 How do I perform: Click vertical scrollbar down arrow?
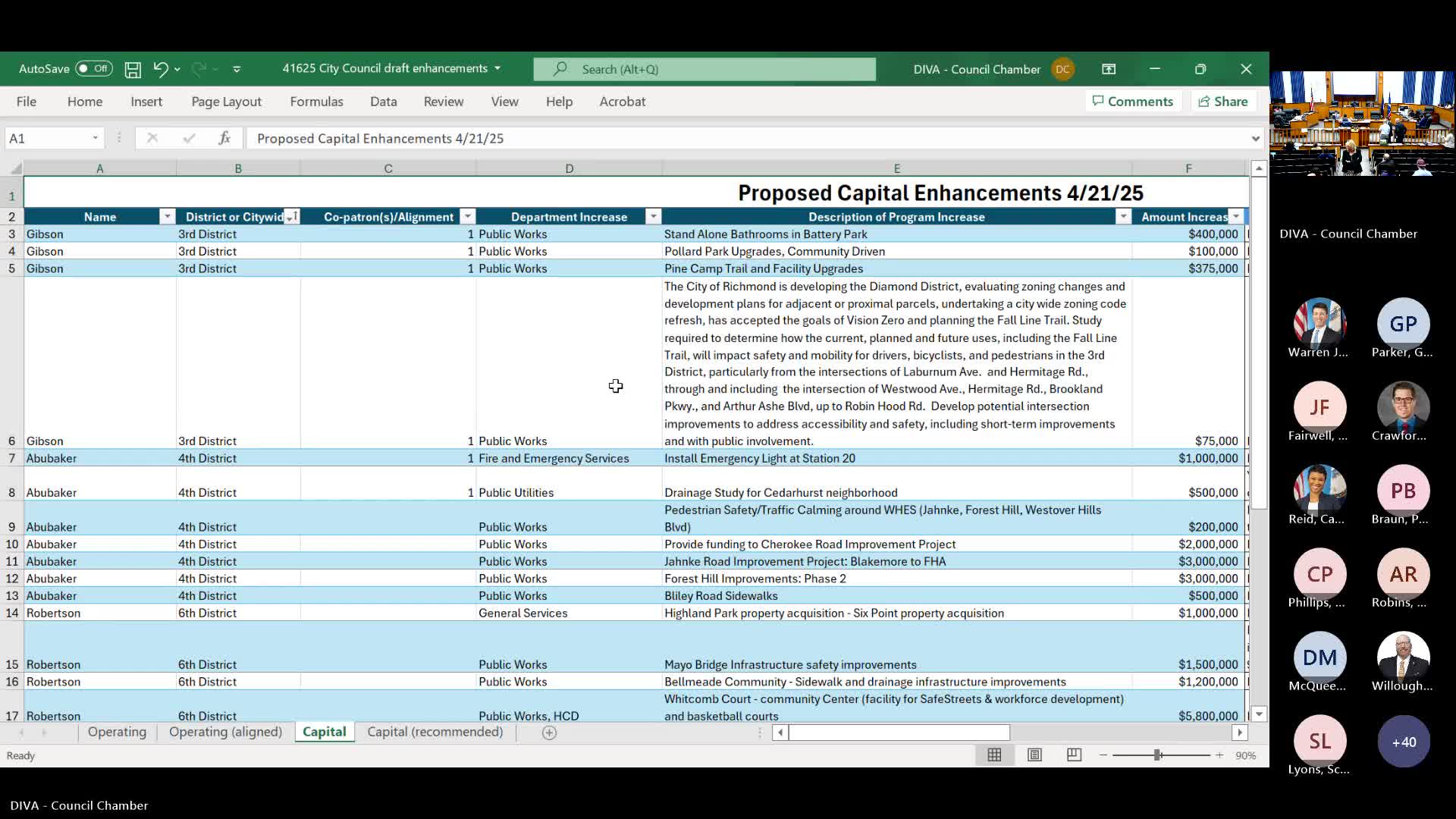(x=1259, y=714)
